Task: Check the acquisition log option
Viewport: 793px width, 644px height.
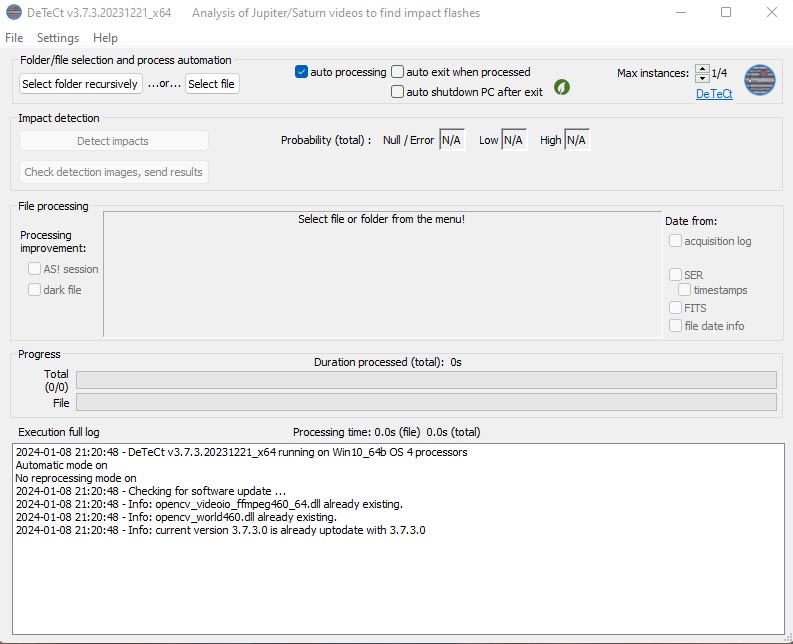Action: 675,241
